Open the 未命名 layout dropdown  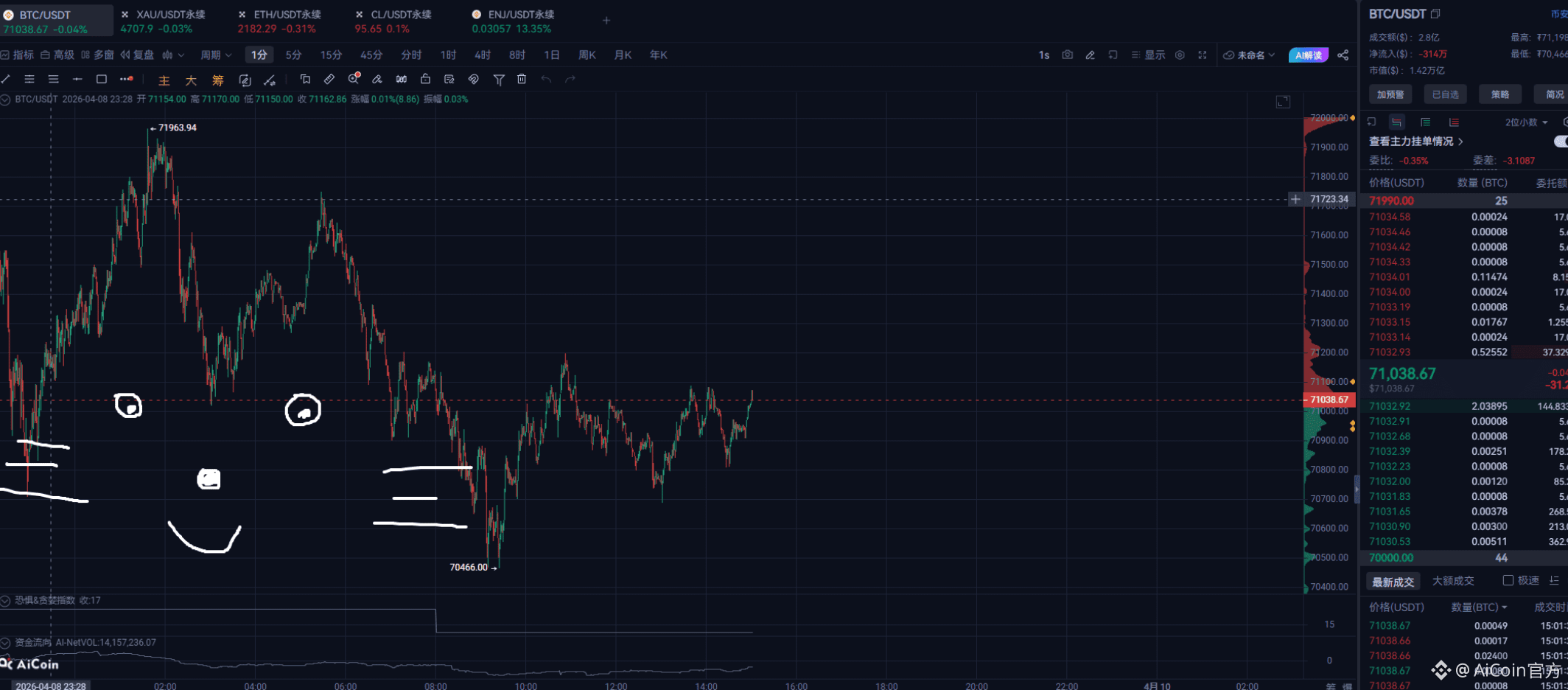(1249, 55)
